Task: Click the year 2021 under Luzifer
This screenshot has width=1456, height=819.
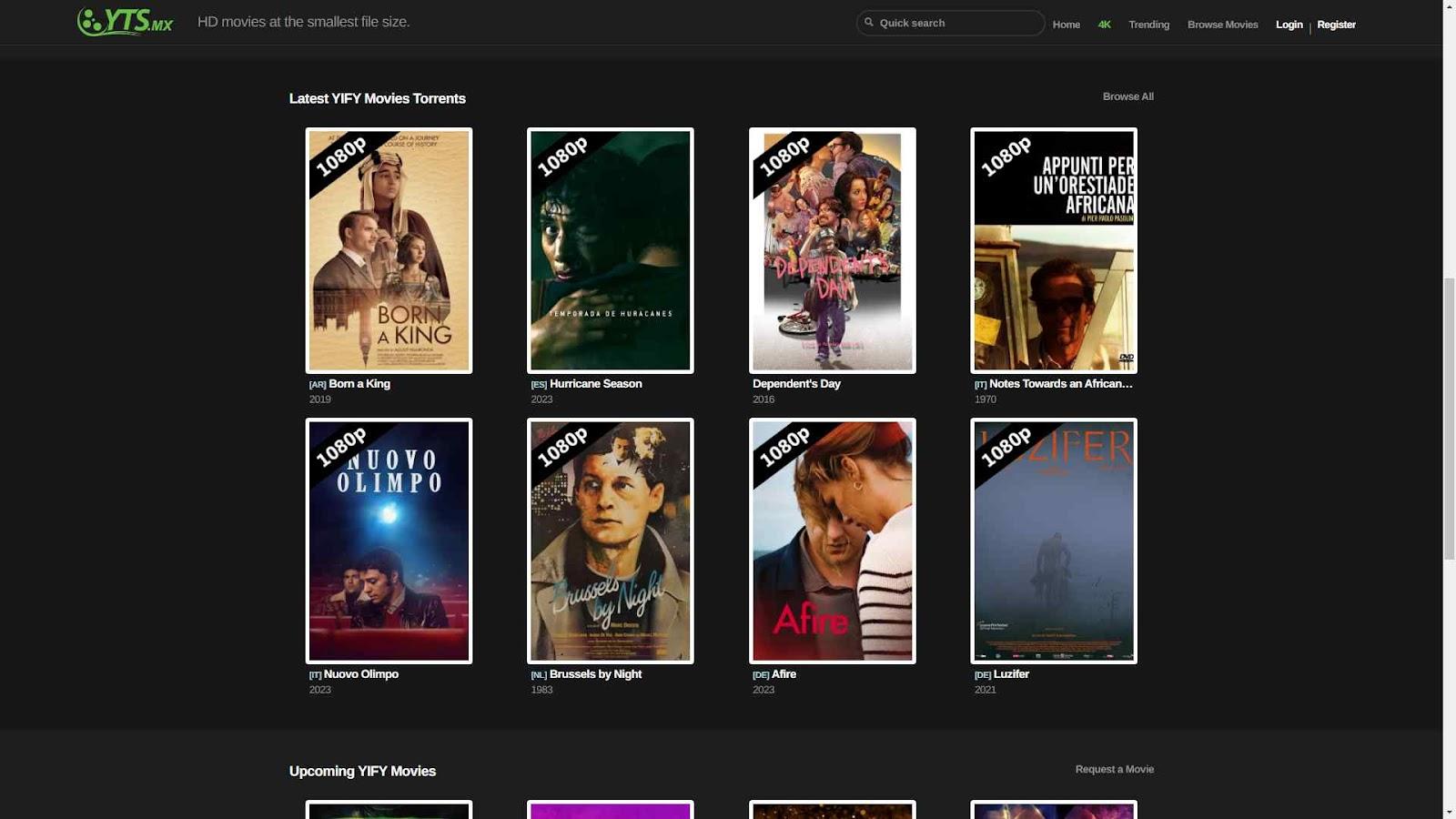Action: tap(986, 690)
